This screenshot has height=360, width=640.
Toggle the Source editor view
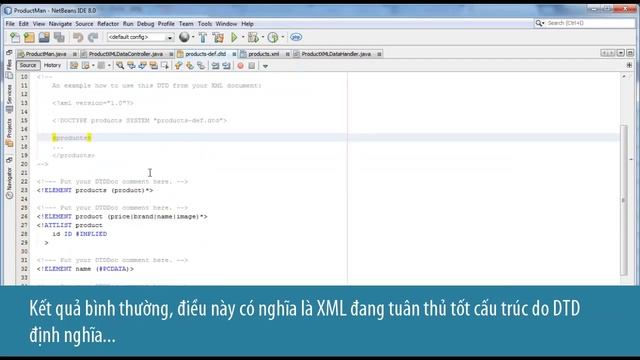pyautogui.click(x=28, y=65)
